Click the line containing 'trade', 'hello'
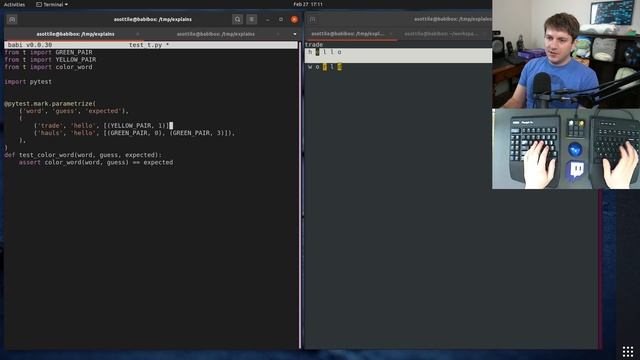Viewport: 640px width, 360px height. (103, 126)
